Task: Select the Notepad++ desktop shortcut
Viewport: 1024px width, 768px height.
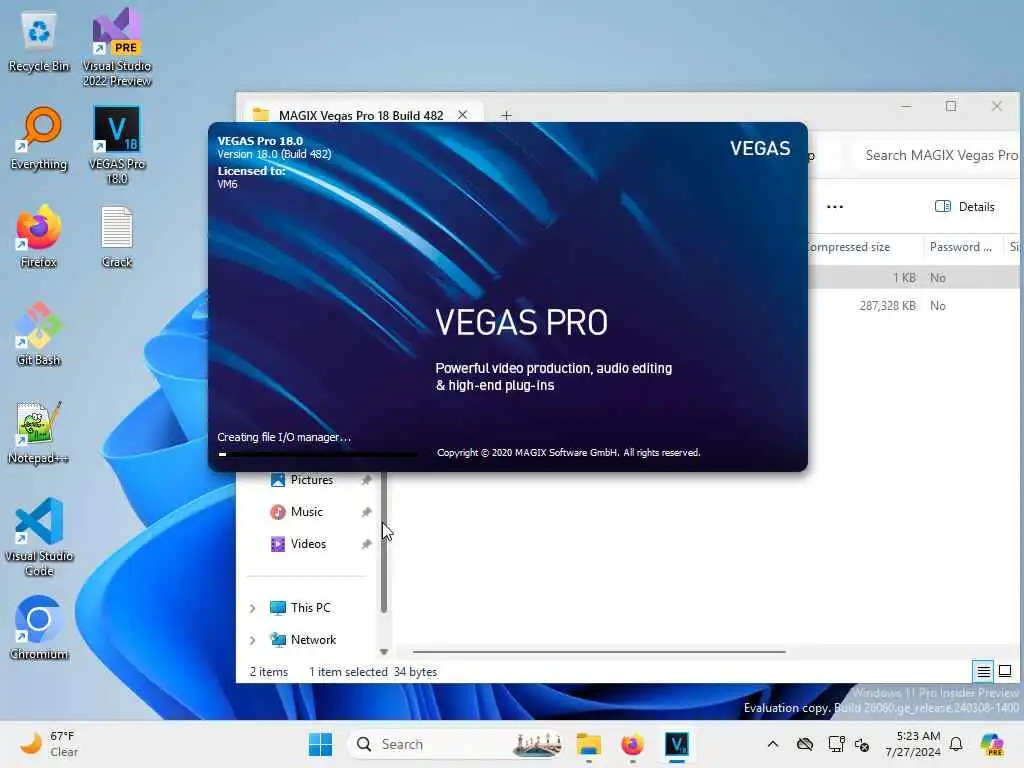Action: [39, 432]
